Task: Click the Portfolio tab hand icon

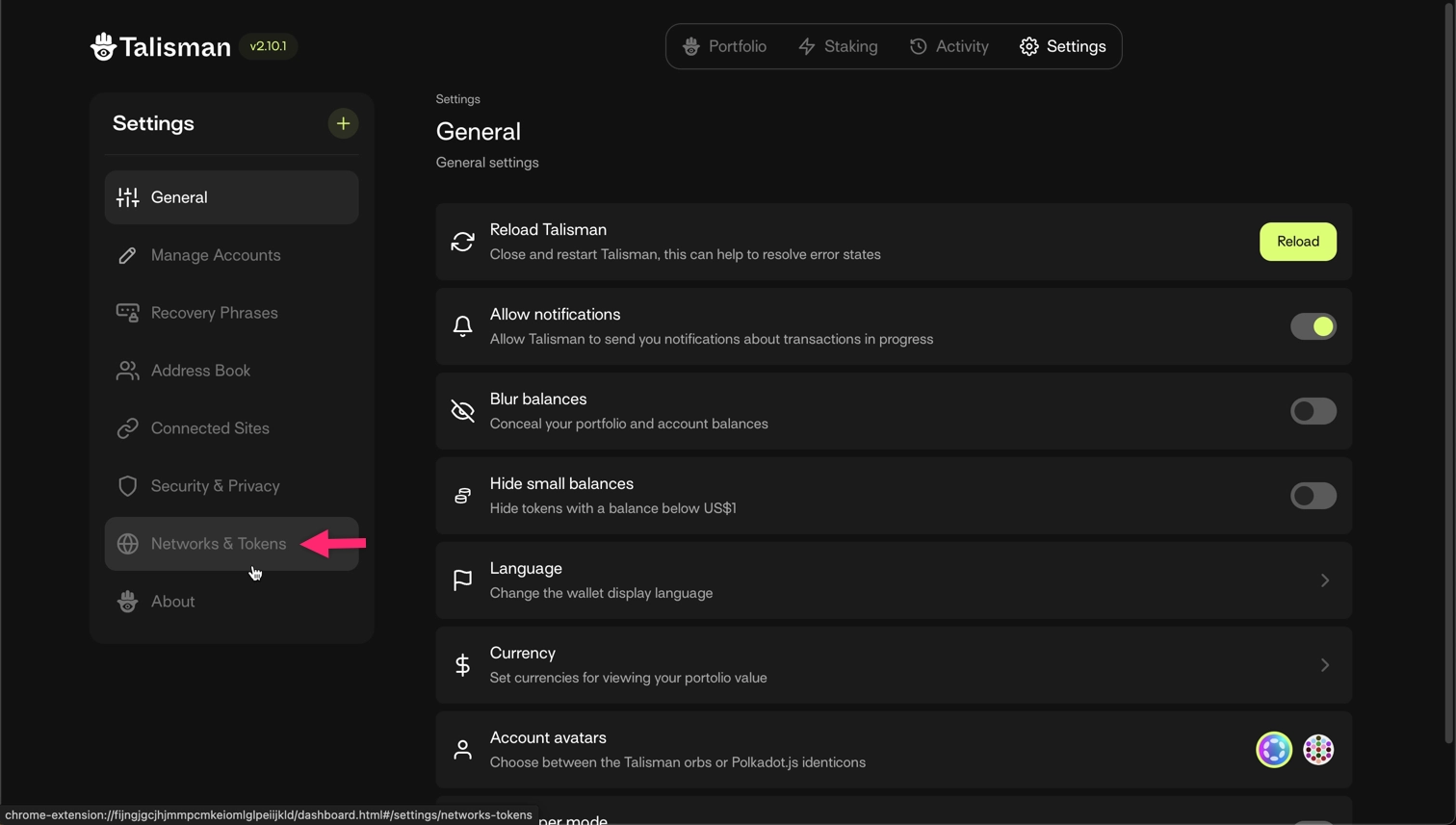Action: (x=691, y=46)
